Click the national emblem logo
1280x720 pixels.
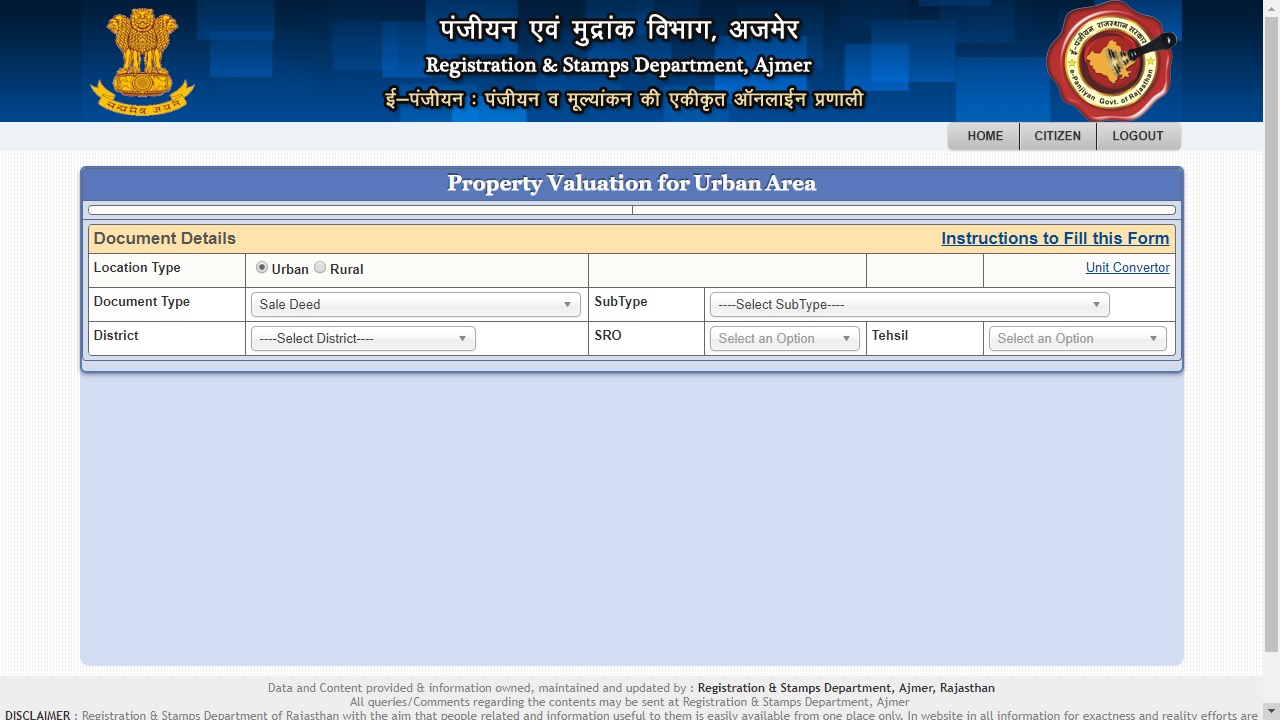pyautogui.click(x=141, y=57)
